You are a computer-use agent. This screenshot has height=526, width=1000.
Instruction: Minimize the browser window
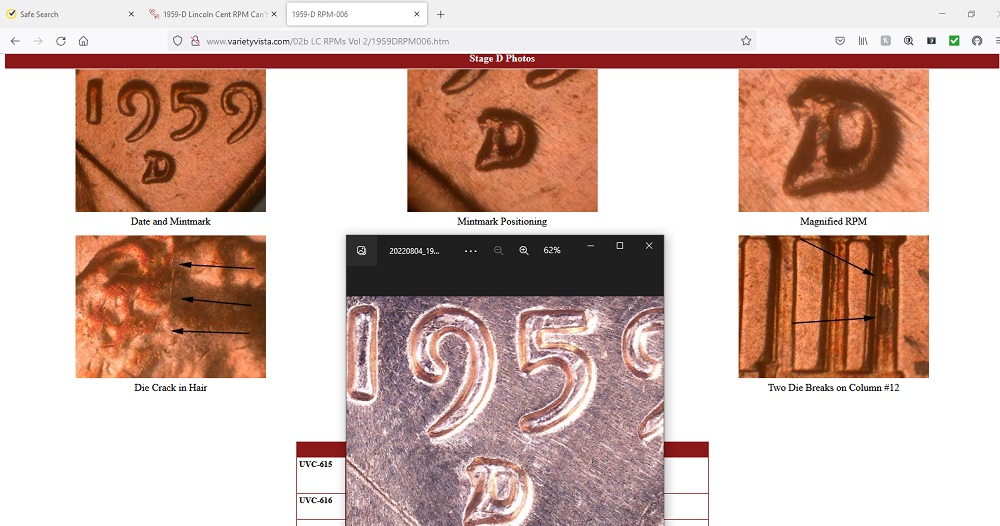coord(942,14)
